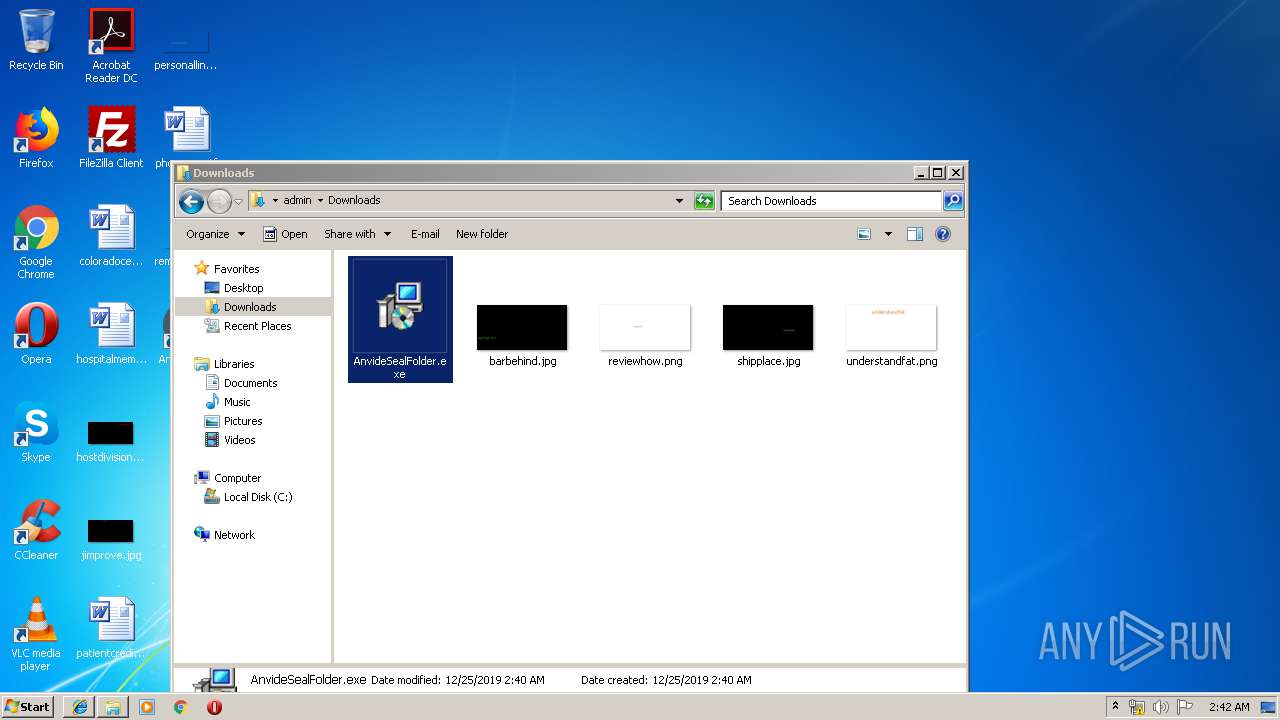
Task: Select the jimprove.jpg file on desktop
Action: coord(111,540)
